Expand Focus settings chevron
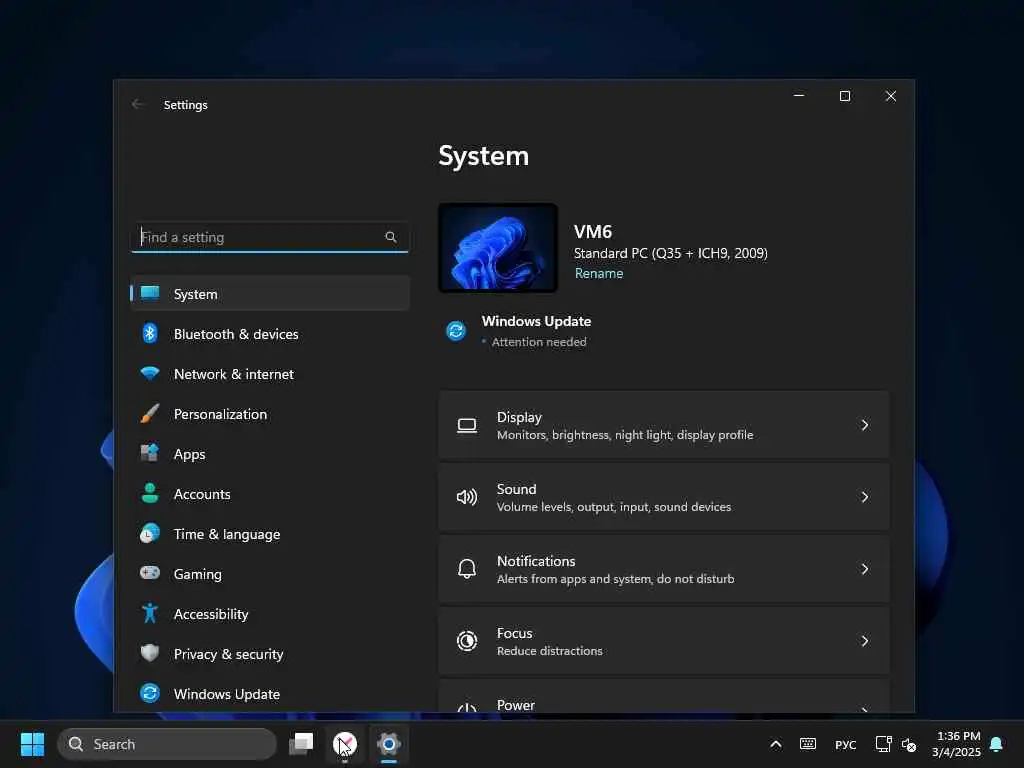The image size is (1024, 768). point(865,641)
